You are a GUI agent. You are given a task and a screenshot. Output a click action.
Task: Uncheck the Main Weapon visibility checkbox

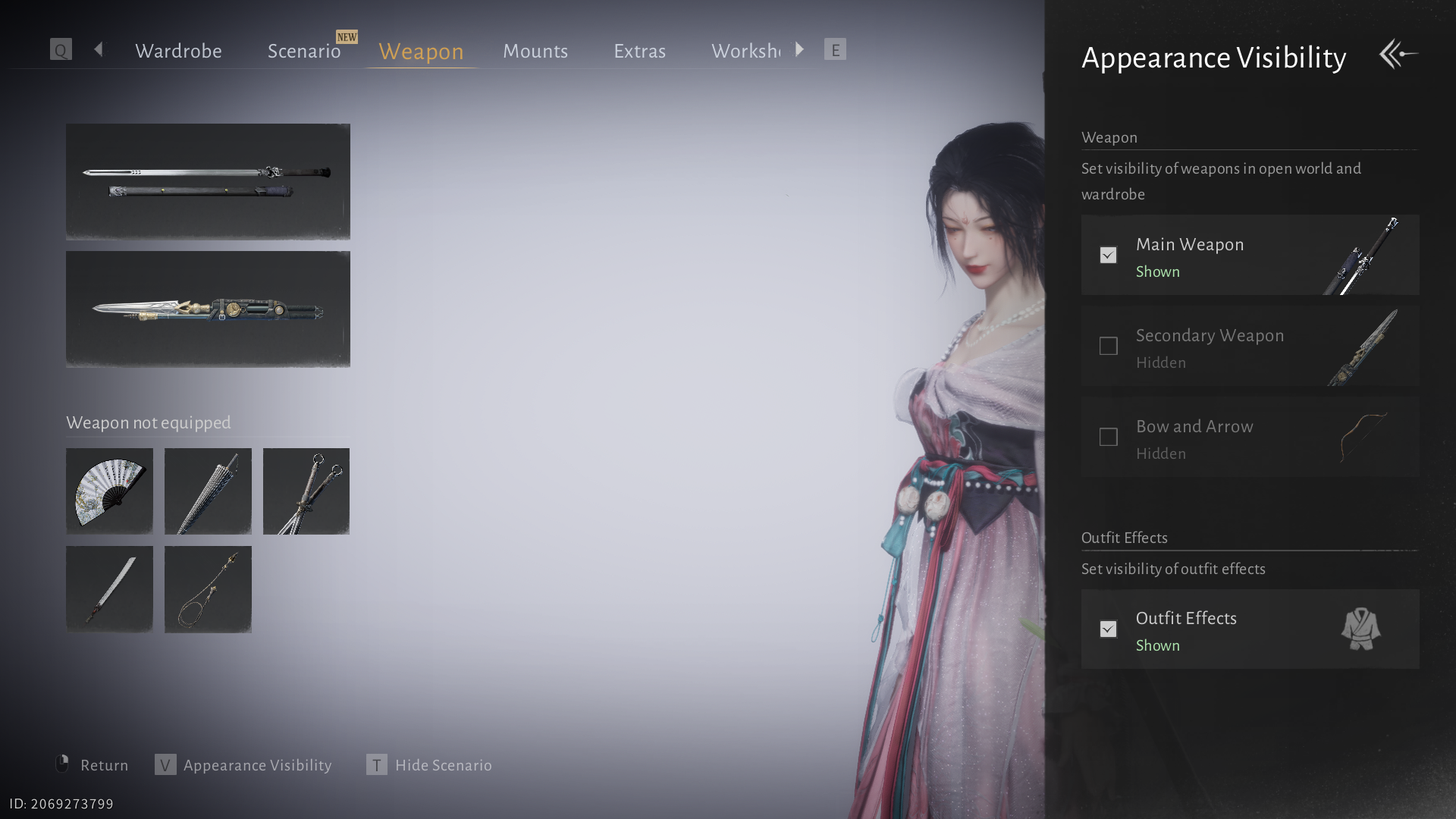(1108, 255)
